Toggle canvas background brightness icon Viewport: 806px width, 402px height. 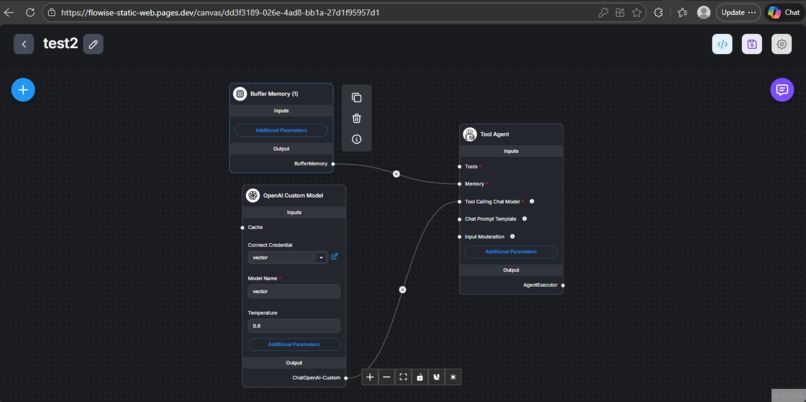(453, 377)
